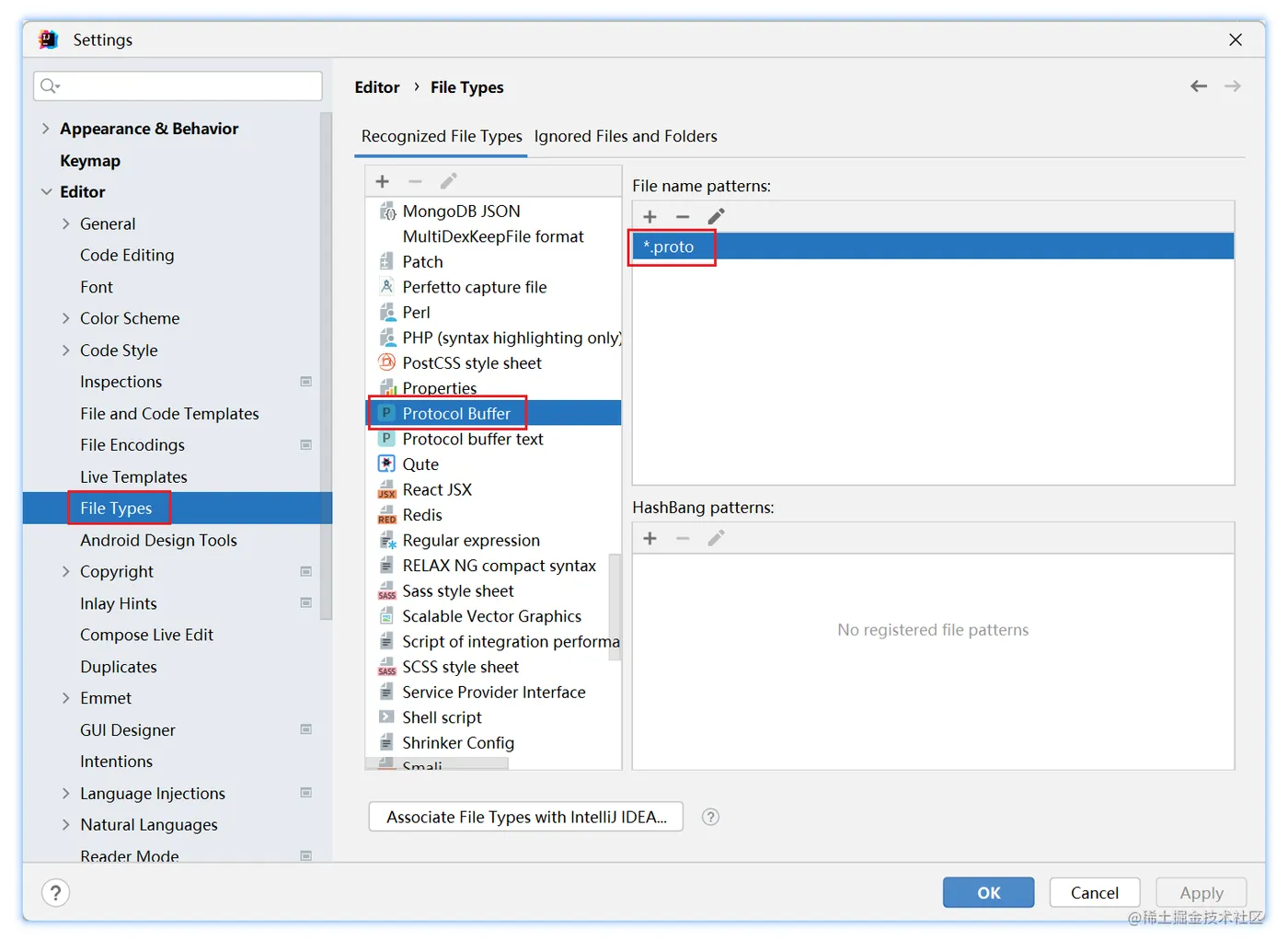This screenshot has width=1288, height=951.
Task: Click the Cancel button
Action: pos(1094,892)
